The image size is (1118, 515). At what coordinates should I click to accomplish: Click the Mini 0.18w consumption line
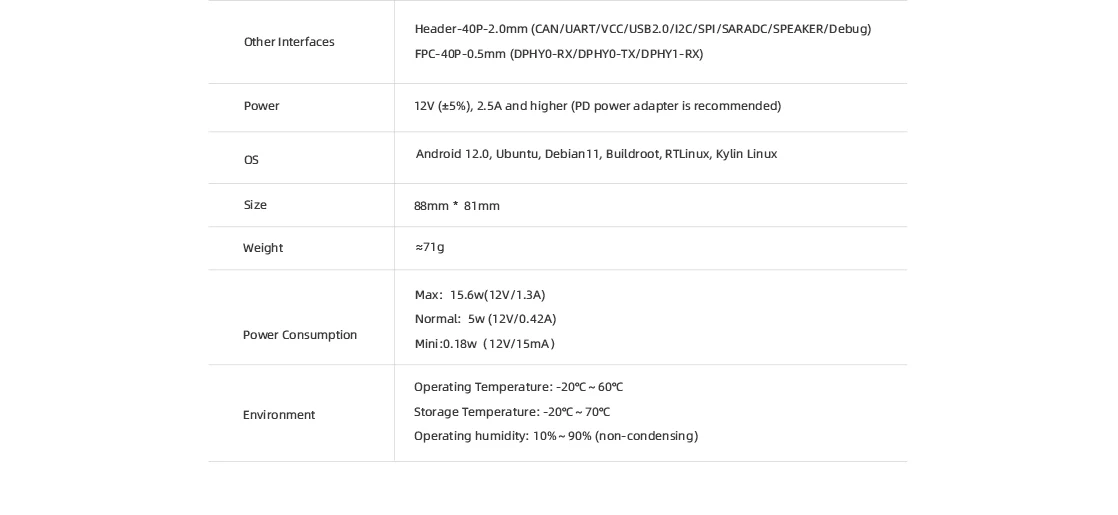[484, 344]
